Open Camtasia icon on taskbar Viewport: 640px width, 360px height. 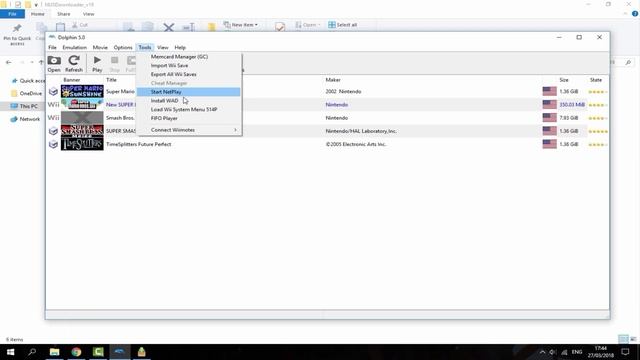click(98, 352)
